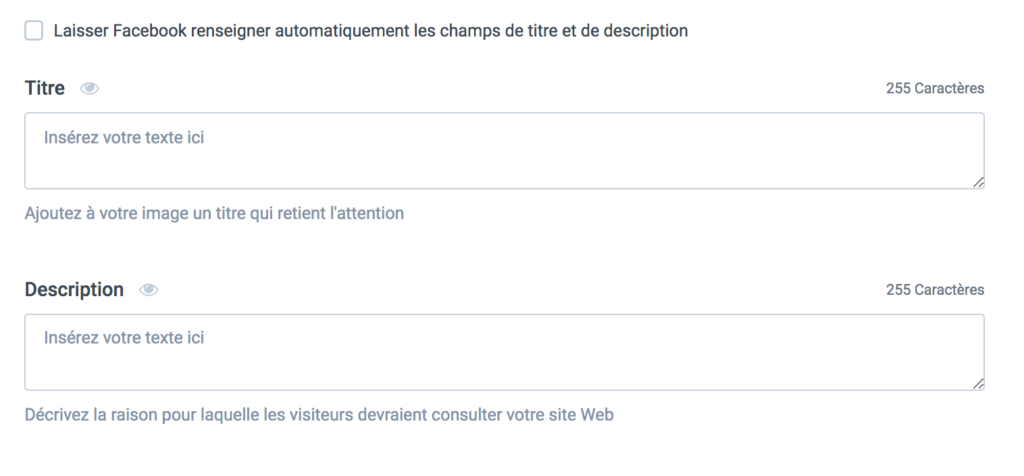Click the resize grip of the Description textarea
The height and width of the screenshot is (476, 1024).
tap(978, 384)
